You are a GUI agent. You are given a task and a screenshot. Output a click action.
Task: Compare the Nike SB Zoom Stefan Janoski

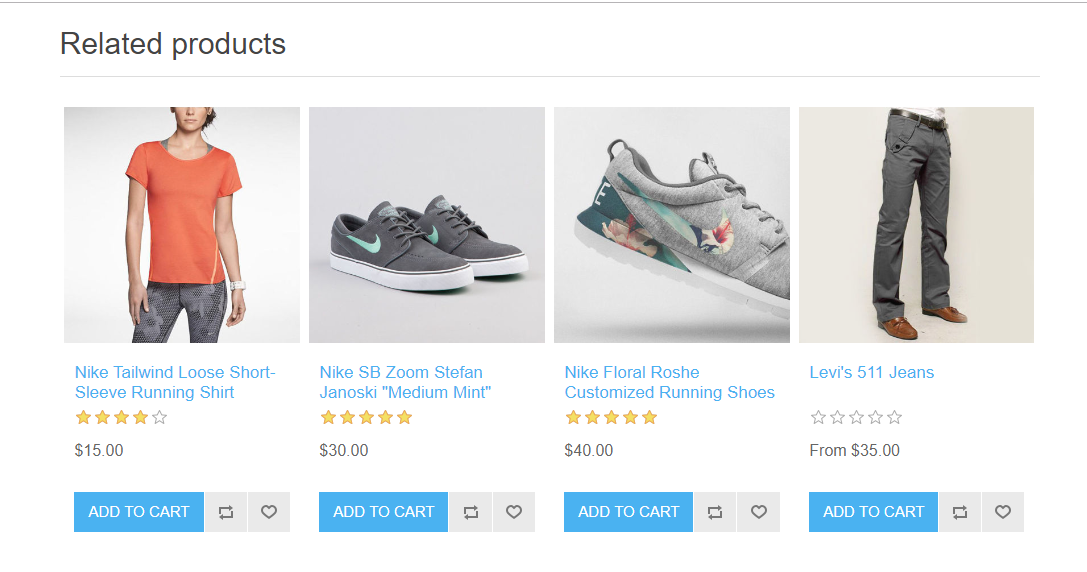pyautogui.click(x=471, y=512)
